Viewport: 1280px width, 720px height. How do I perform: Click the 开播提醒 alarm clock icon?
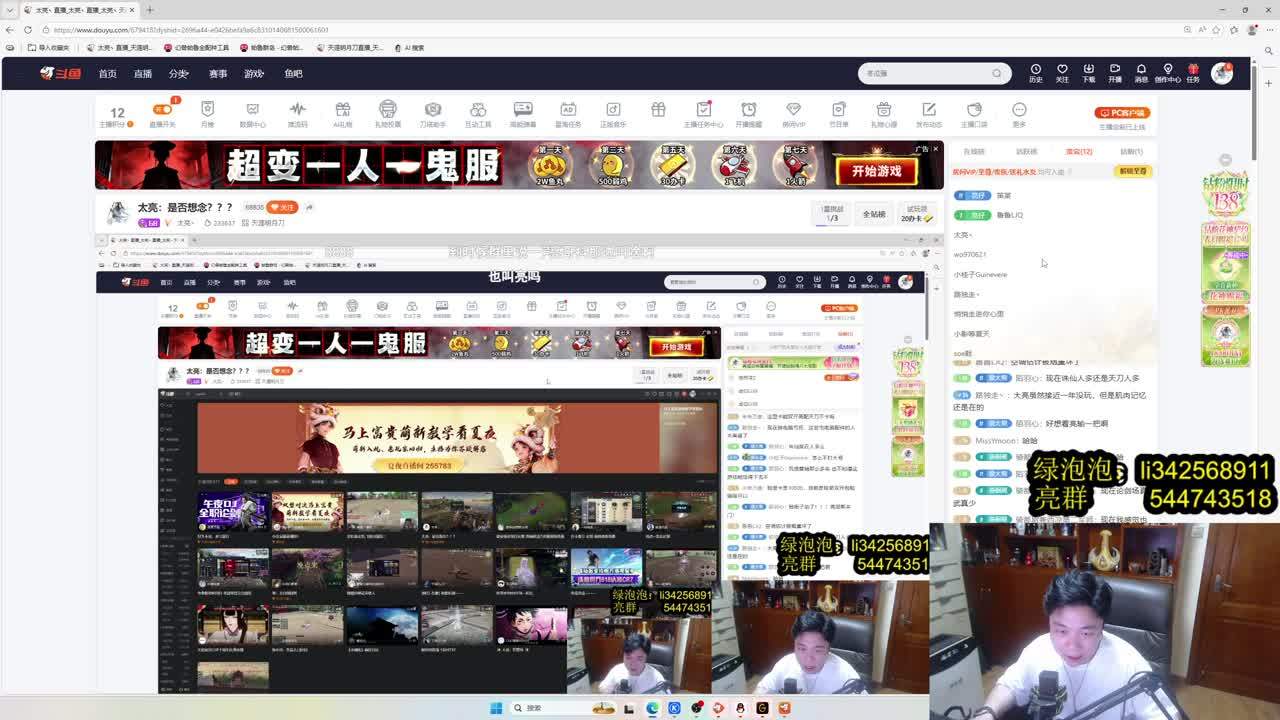[x=748, y=114]
